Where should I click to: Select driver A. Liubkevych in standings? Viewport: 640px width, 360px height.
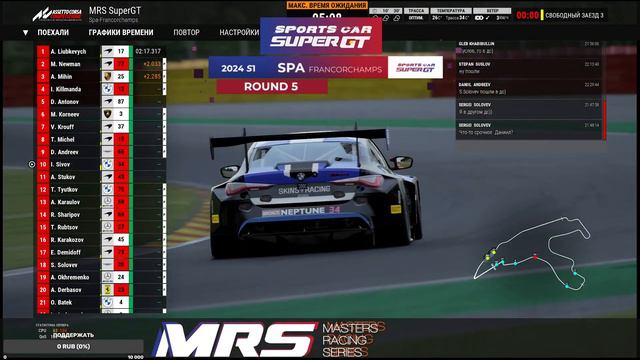coord(68,51)
